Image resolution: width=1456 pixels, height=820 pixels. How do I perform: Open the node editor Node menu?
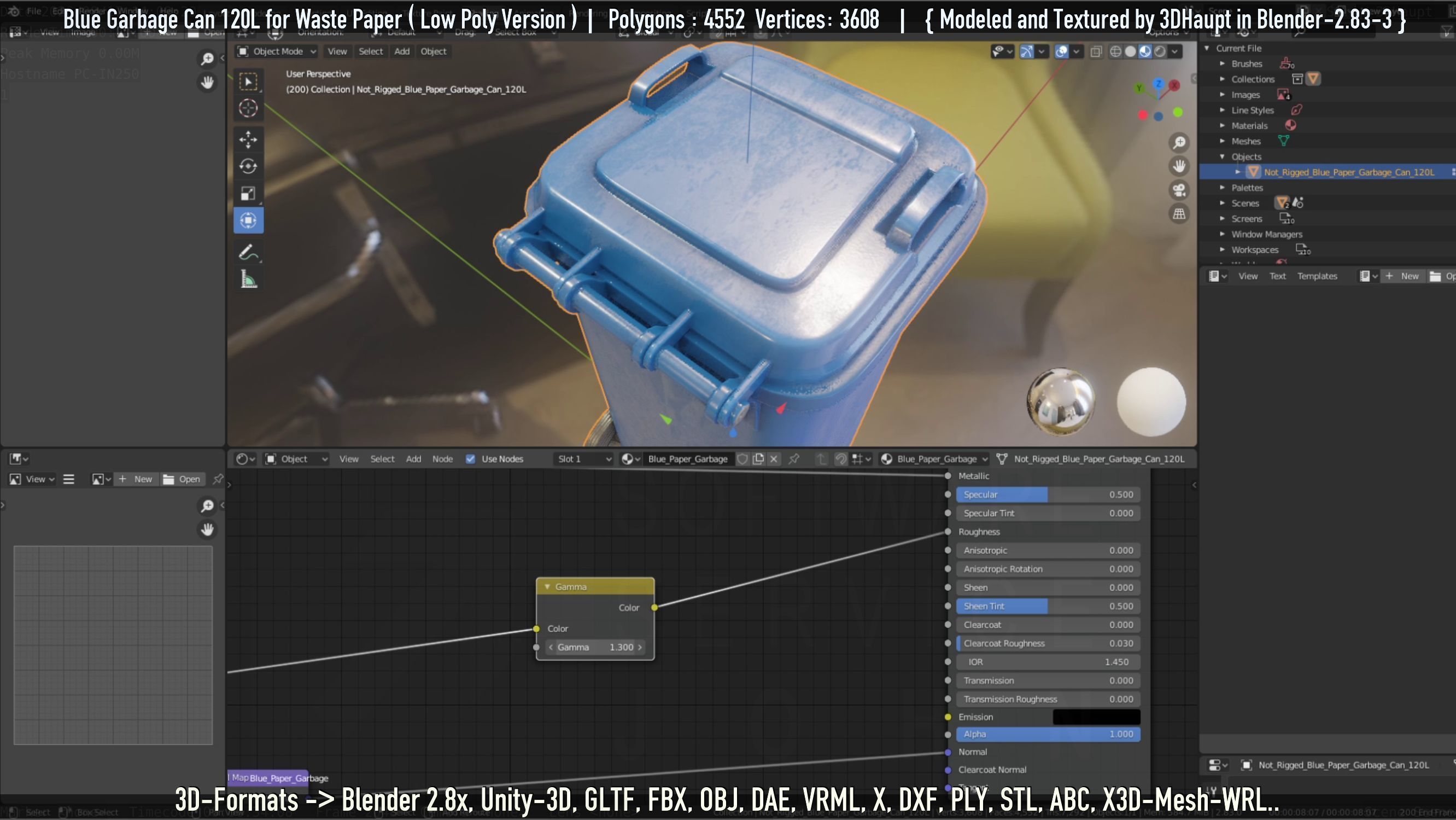point(442,459)
